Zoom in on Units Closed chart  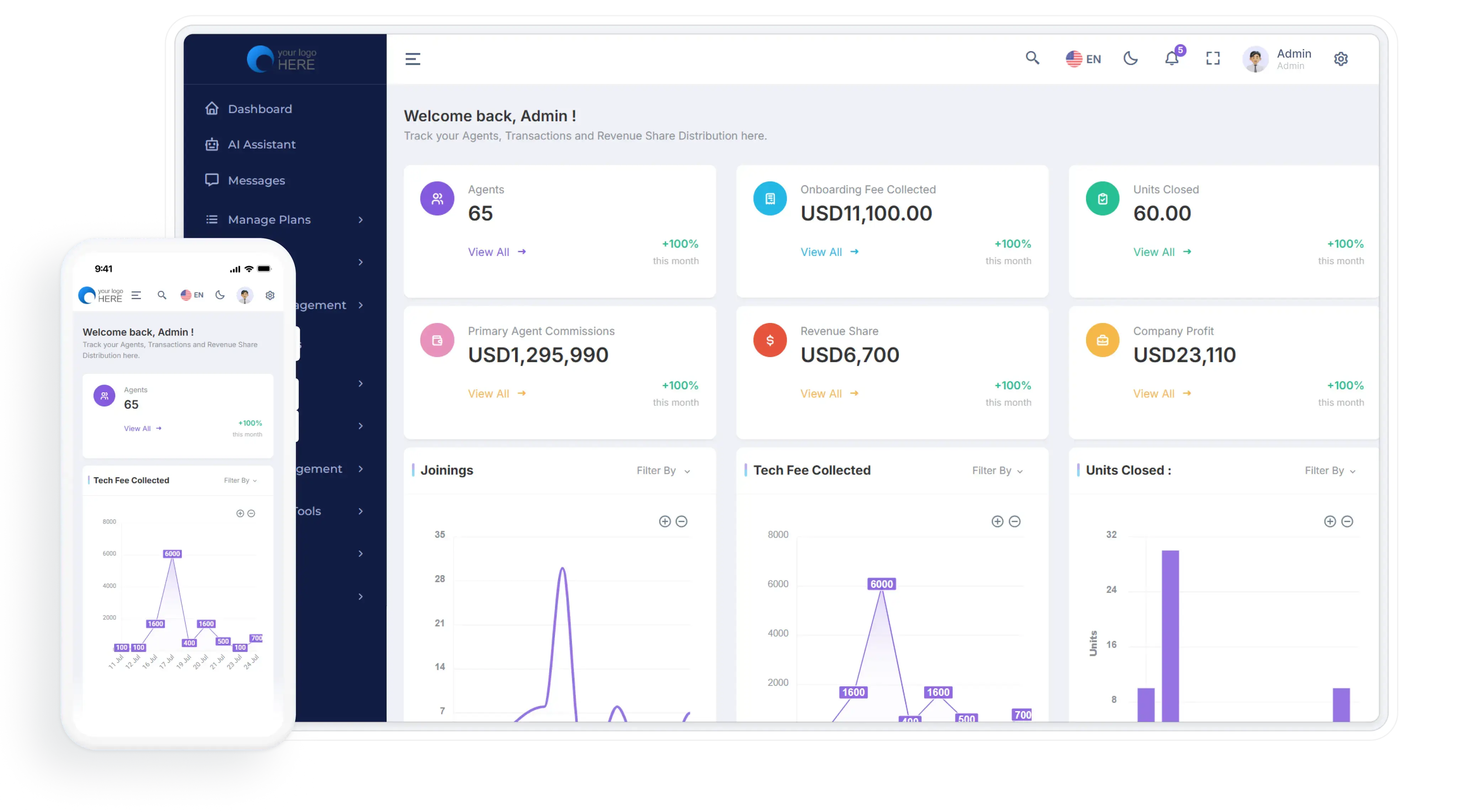point(1330,521)
